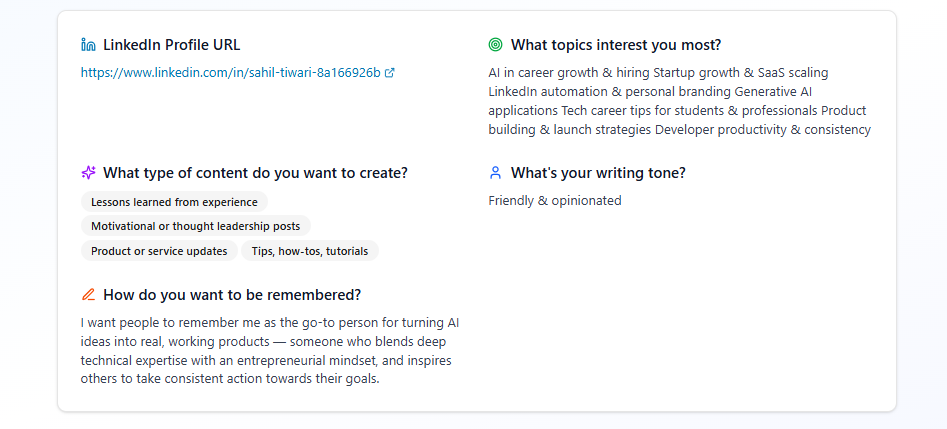
Task: Click the pencil icon beside remembered heading
Action: click(x=88, y=295)
